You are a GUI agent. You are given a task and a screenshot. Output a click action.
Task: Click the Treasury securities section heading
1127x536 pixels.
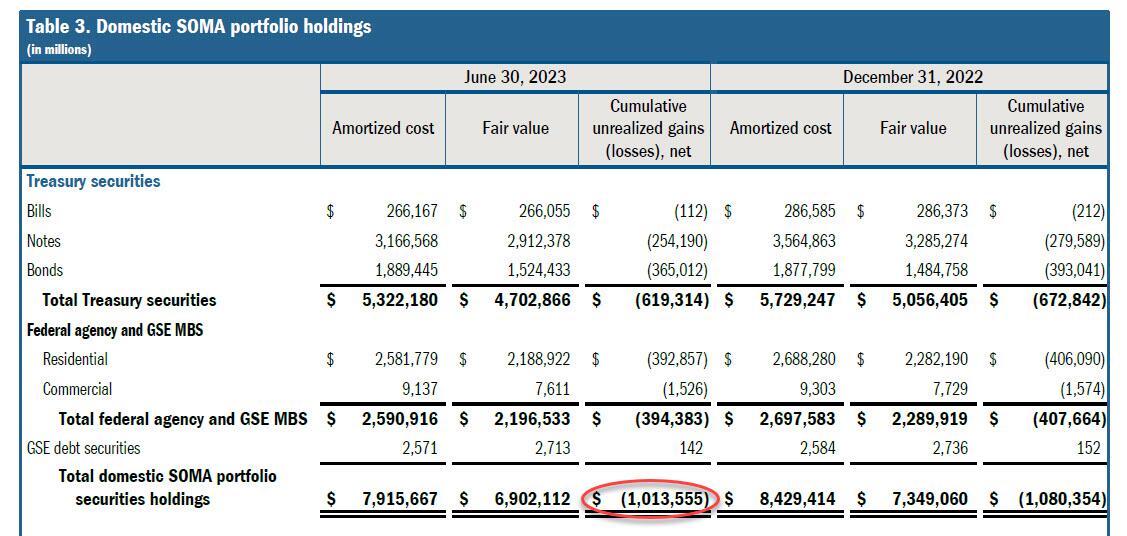coord(93,182)
